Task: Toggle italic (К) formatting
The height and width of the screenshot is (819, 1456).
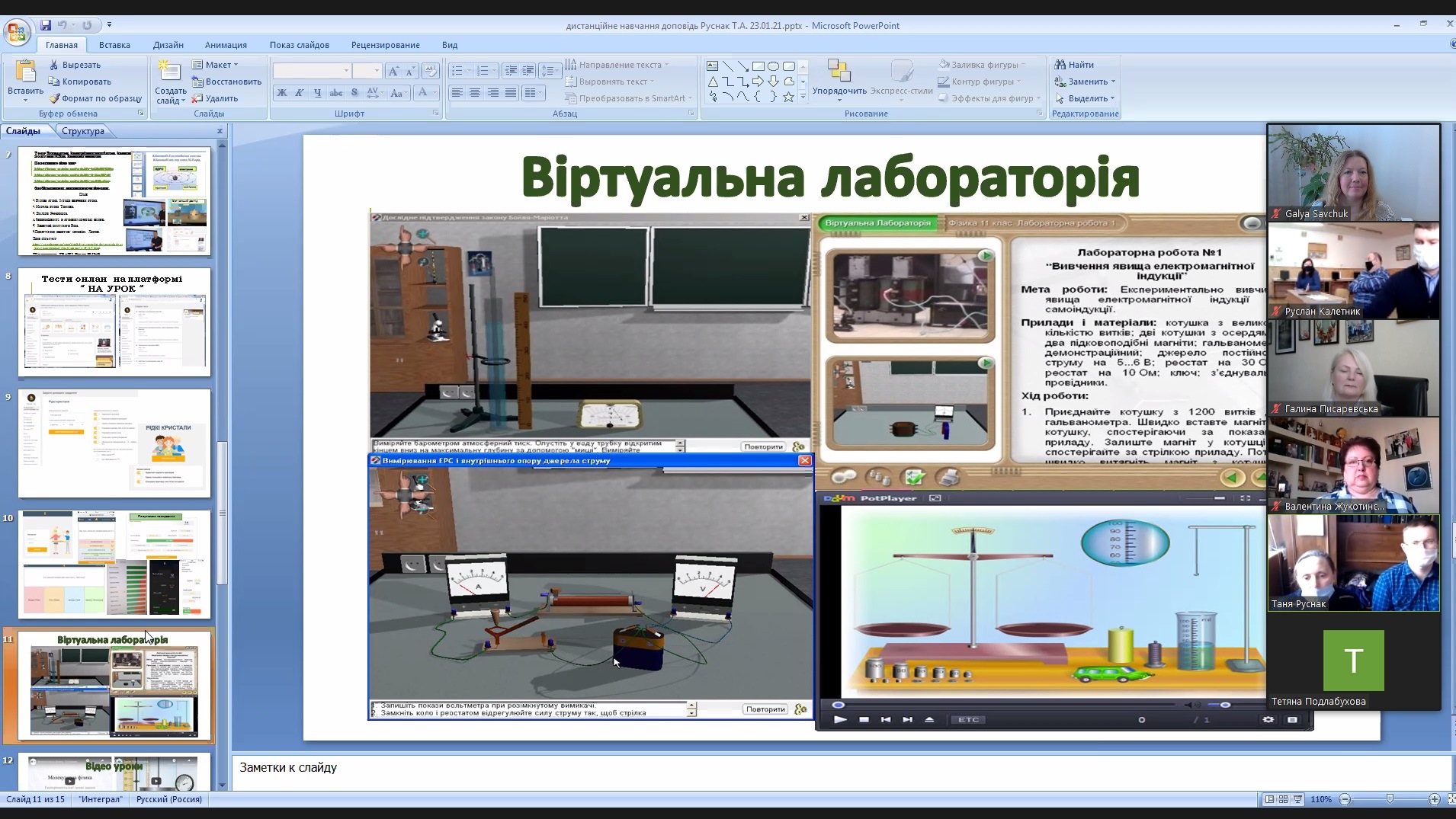Action: click(x=300, y=93)
